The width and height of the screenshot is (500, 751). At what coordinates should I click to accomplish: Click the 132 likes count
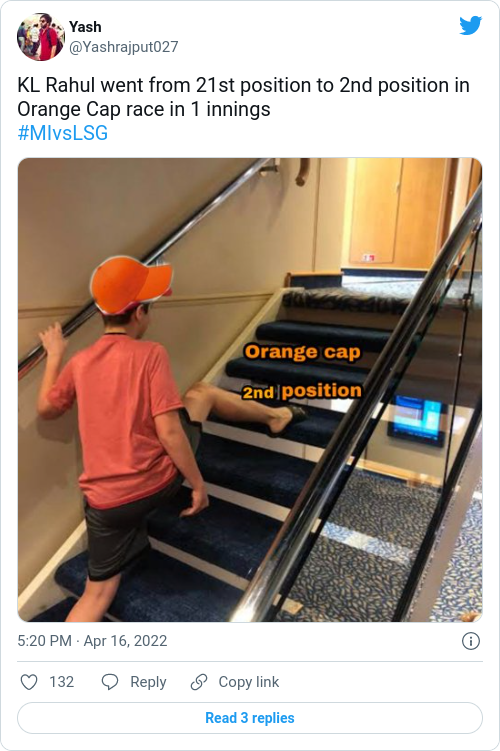(62, 682)
